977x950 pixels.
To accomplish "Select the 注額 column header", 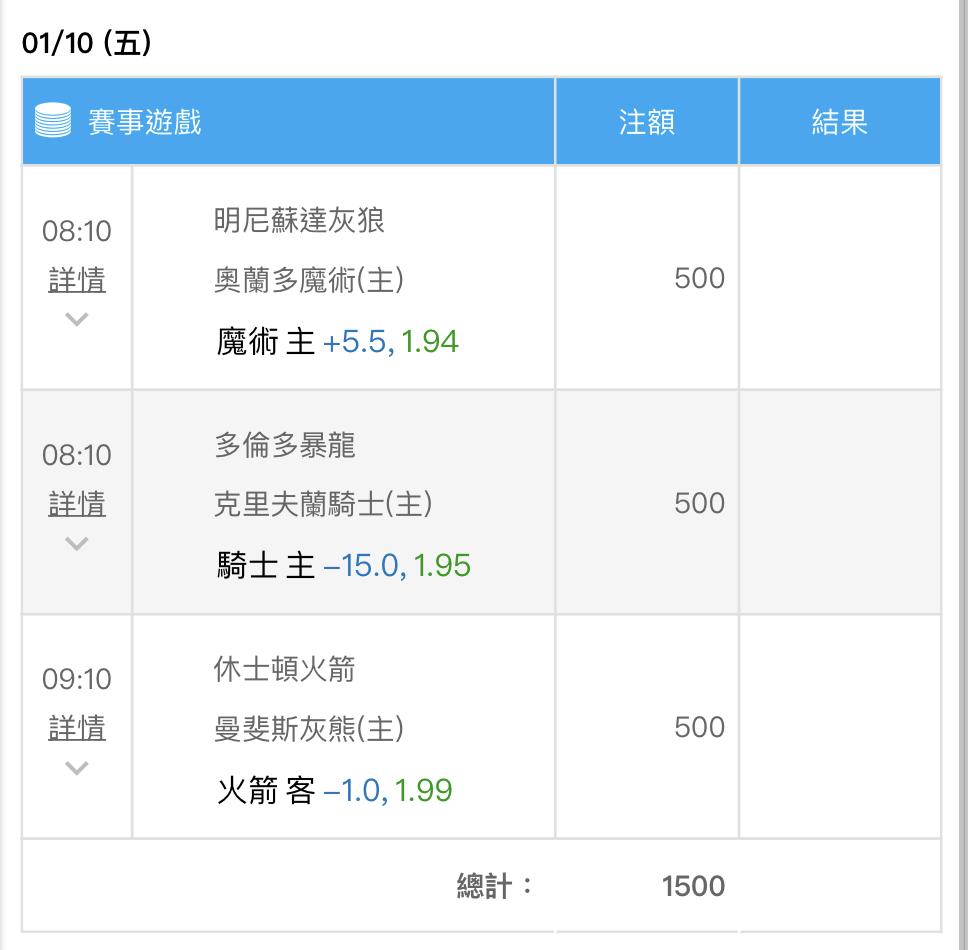I will click(x=646, y=121).
